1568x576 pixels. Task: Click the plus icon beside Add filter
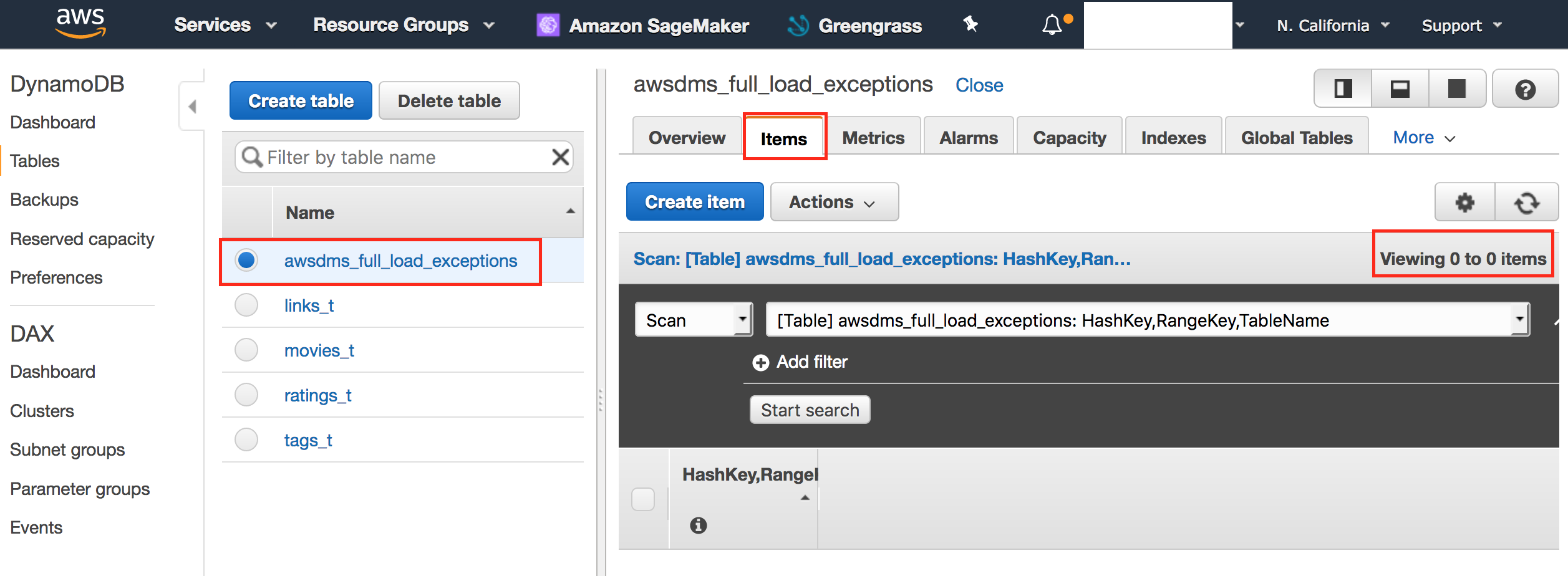(760, 362)
